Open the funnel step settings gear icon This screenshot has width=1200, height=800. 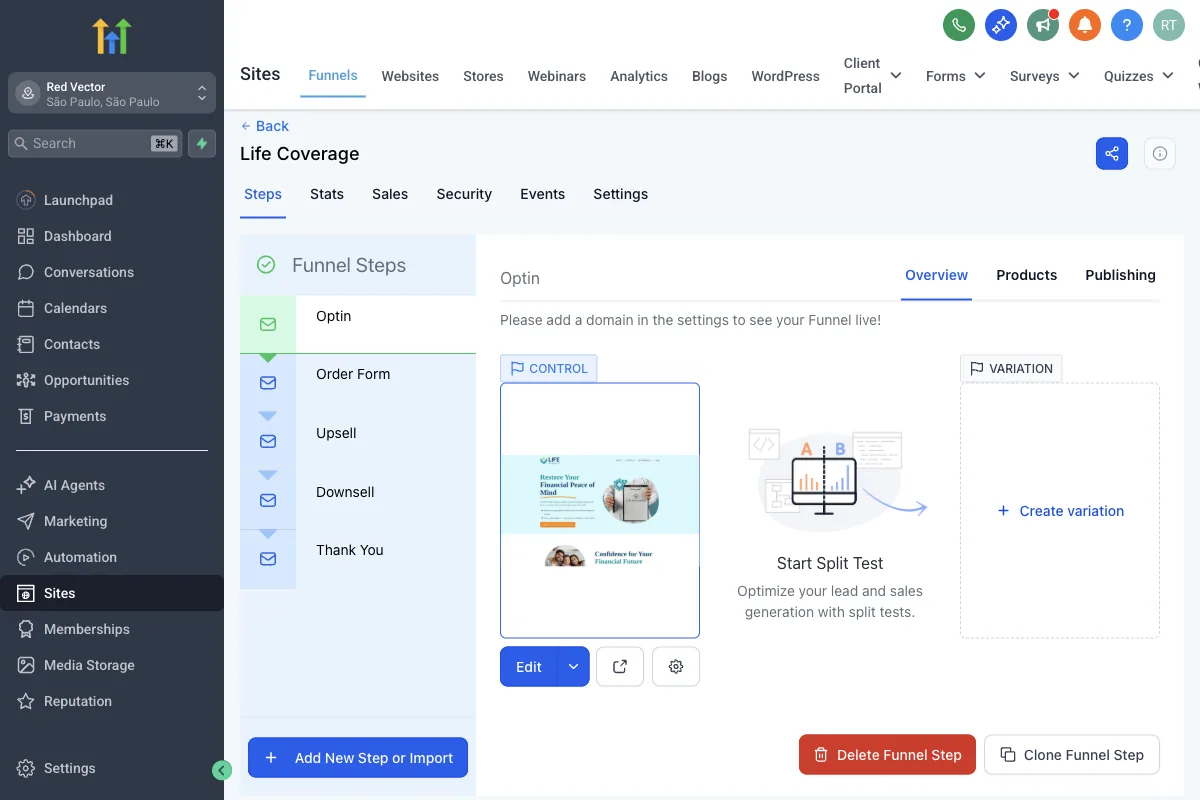[x=676, y=666]
